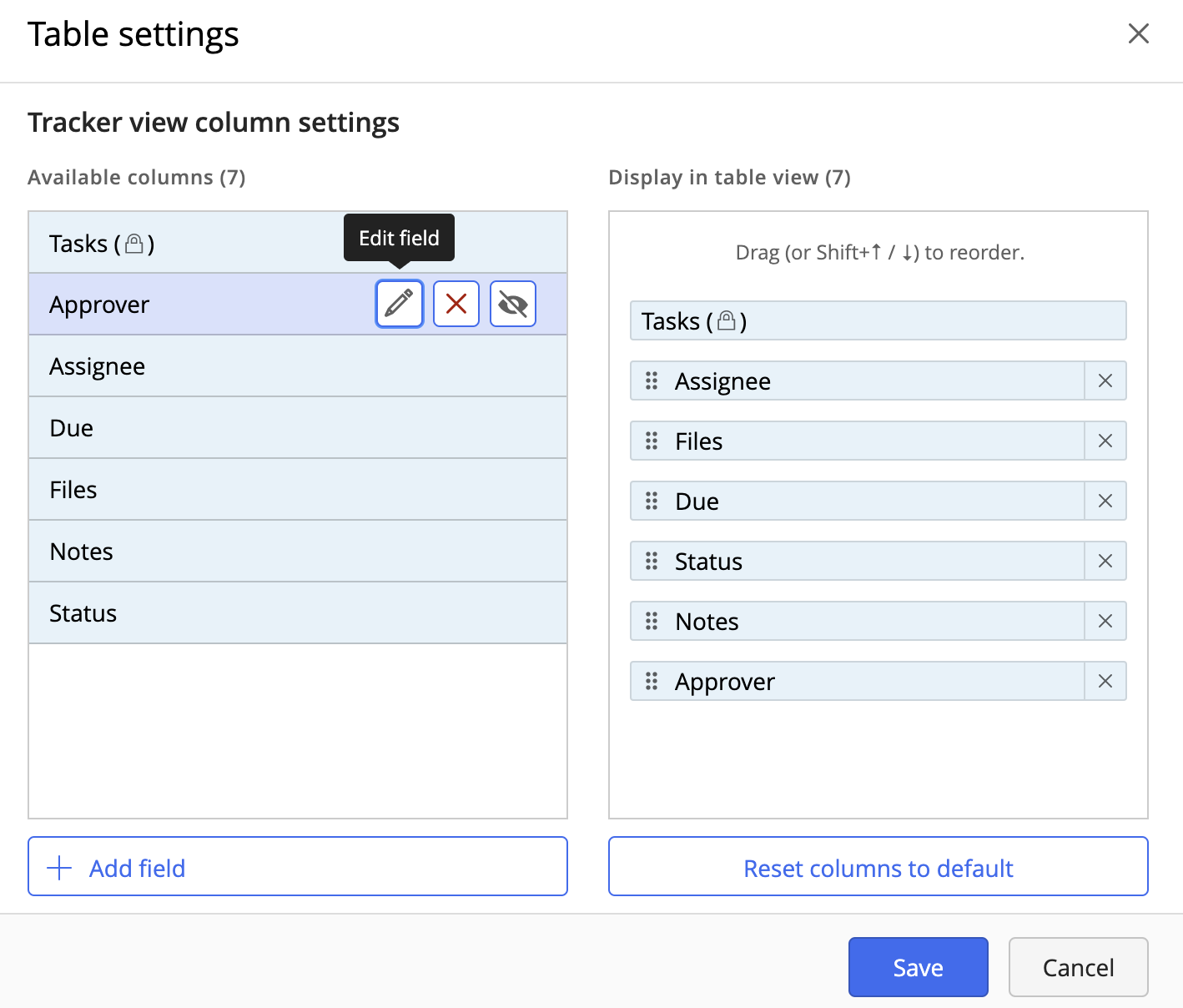The image size is (1183, 1008).
Task: Click the drag handle beside Status
Action: pyautogui.click(x=652, y=562)
